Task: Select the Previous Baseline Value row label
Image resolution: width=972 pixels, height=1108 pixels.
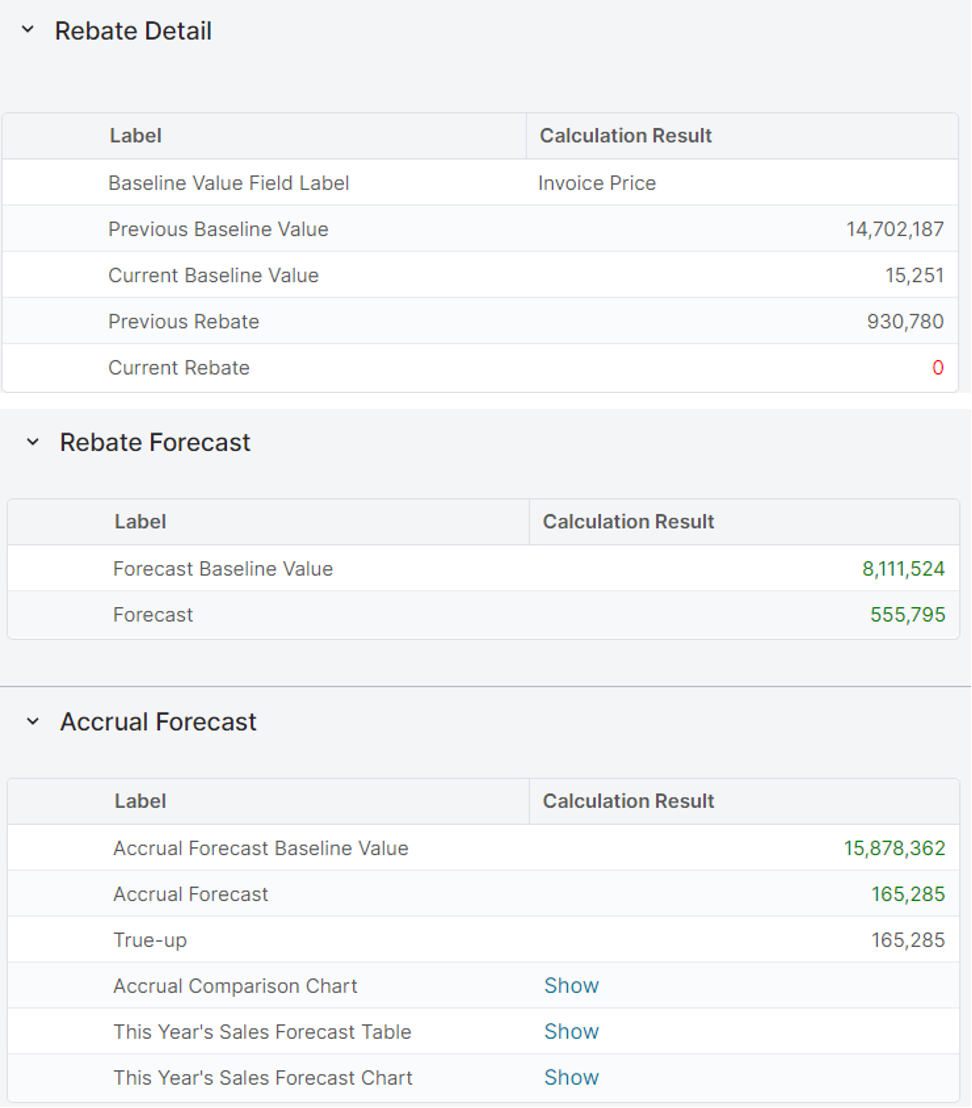Action: 218,229
